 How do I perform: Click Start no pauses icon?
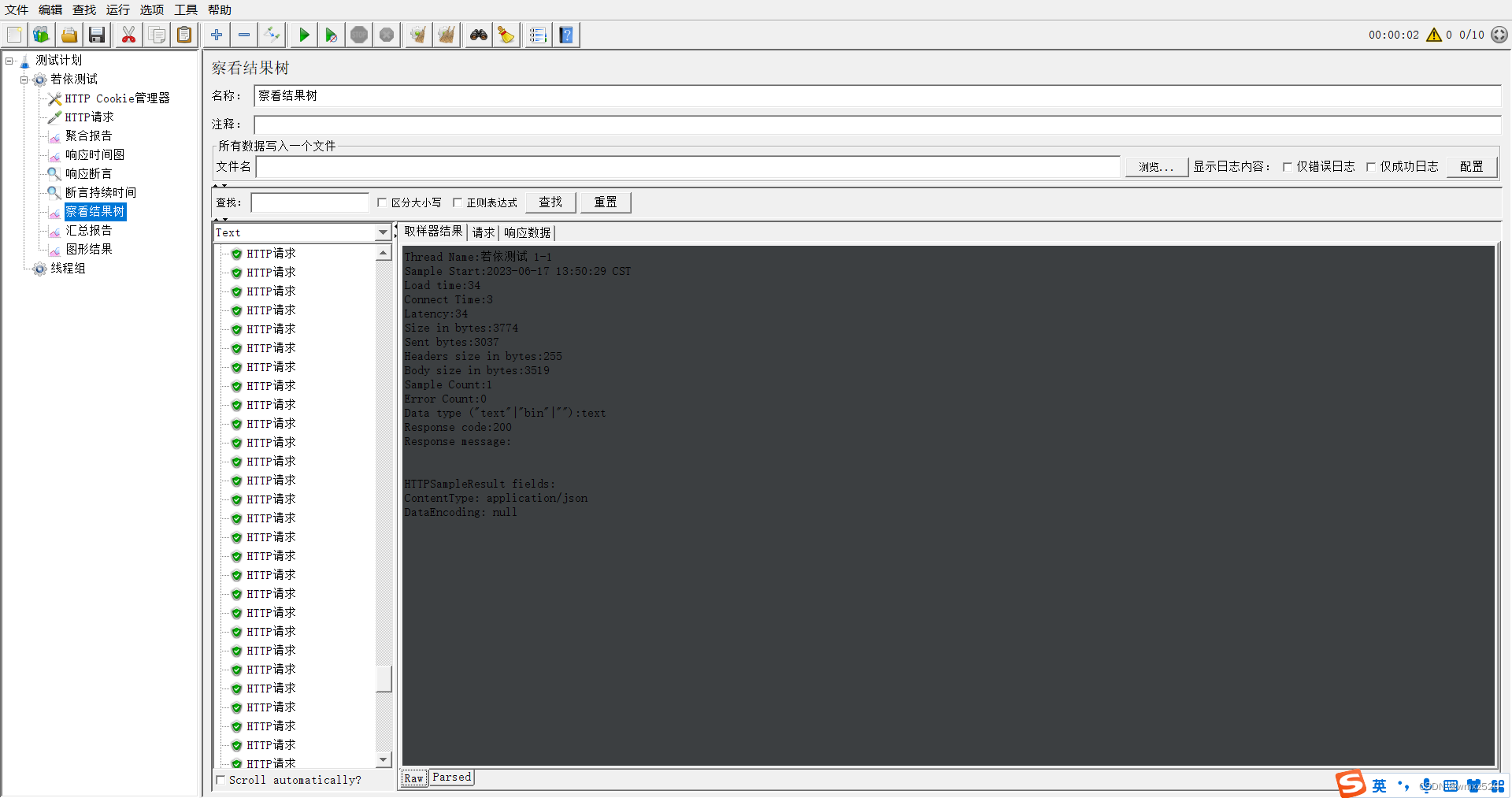point(332,35)
